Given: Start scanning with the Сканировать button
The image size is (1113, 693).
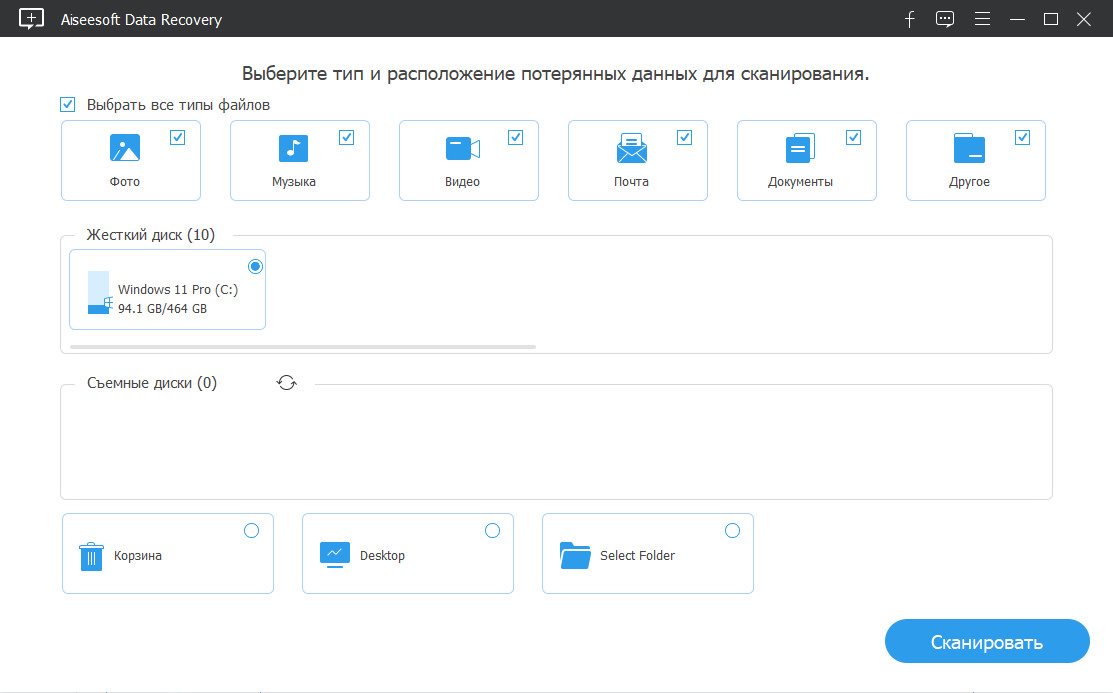Looking at the screenshot, I should click(x=987, y=641).
